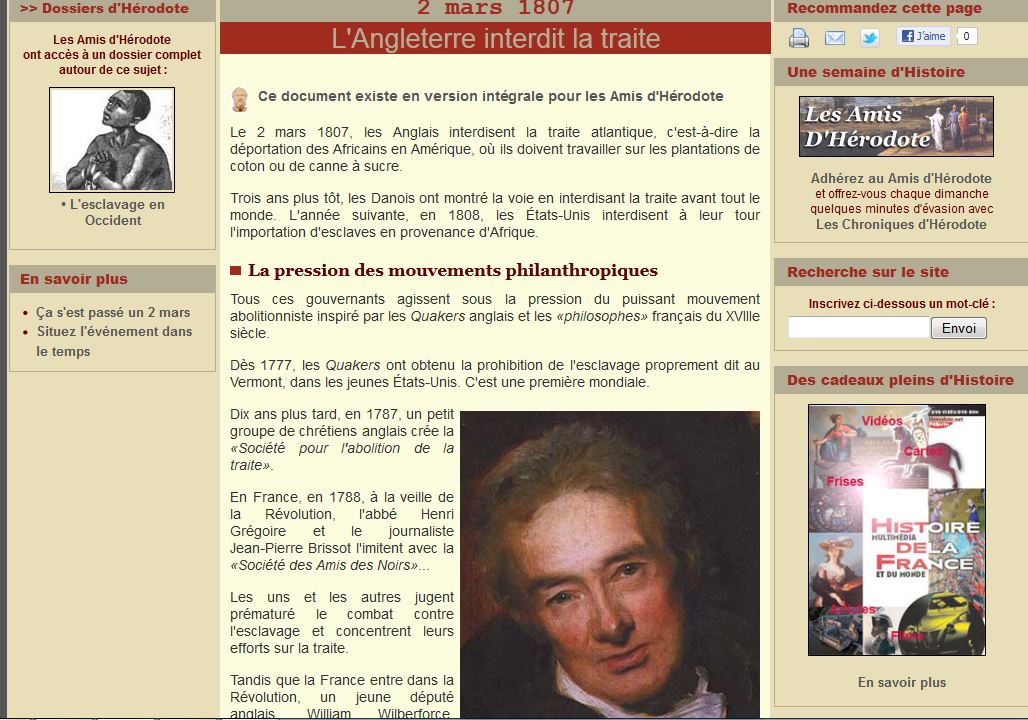This screenshot has height=720, width=1028.
Task: Click the small Herodote bust icon
Action: coord(240,98)
